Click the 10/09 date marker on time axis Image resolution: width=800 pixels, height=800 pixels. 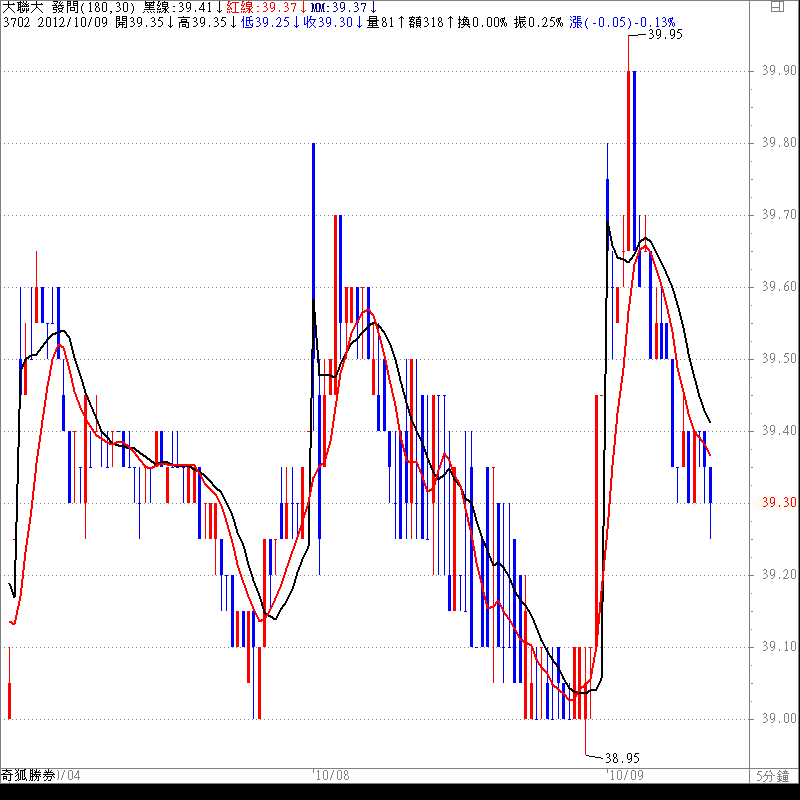626,776
